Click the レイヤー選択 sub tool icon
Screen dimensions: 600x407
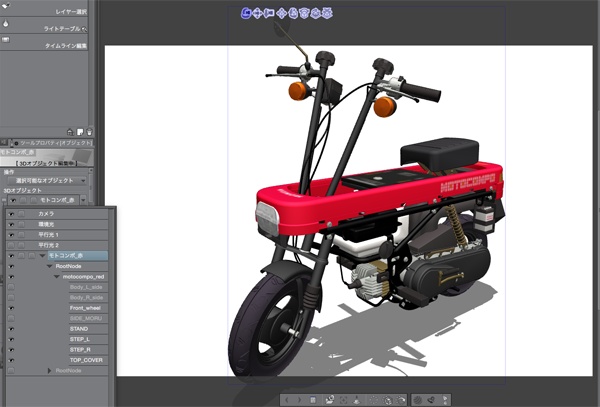[x=5, y=5]
